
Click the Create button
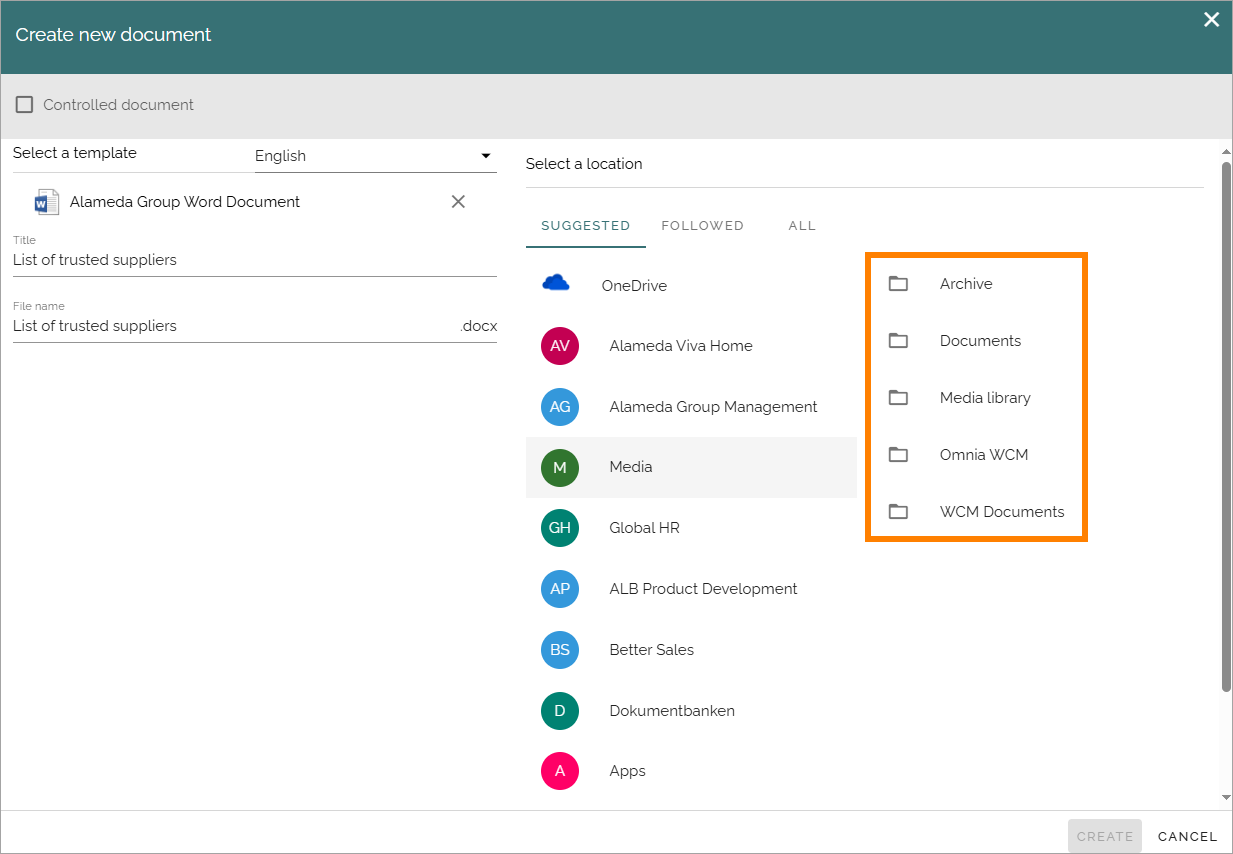1105,836
